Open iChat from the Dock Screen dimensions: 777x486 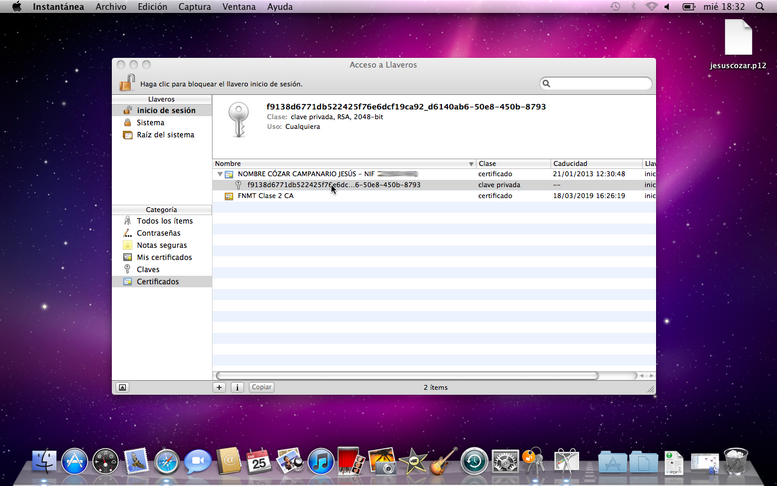197,462
